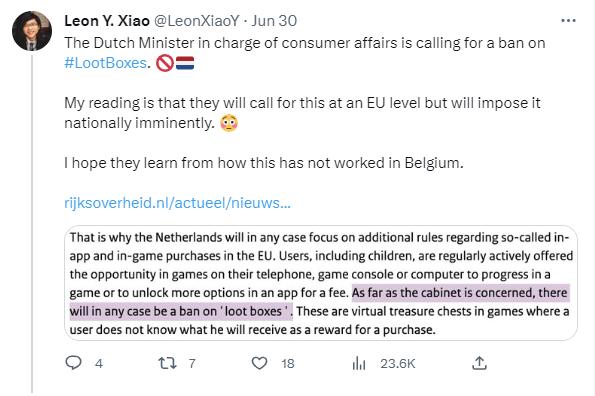
Task: Click the Netherlands flag emoji
Action: point(185,63)
